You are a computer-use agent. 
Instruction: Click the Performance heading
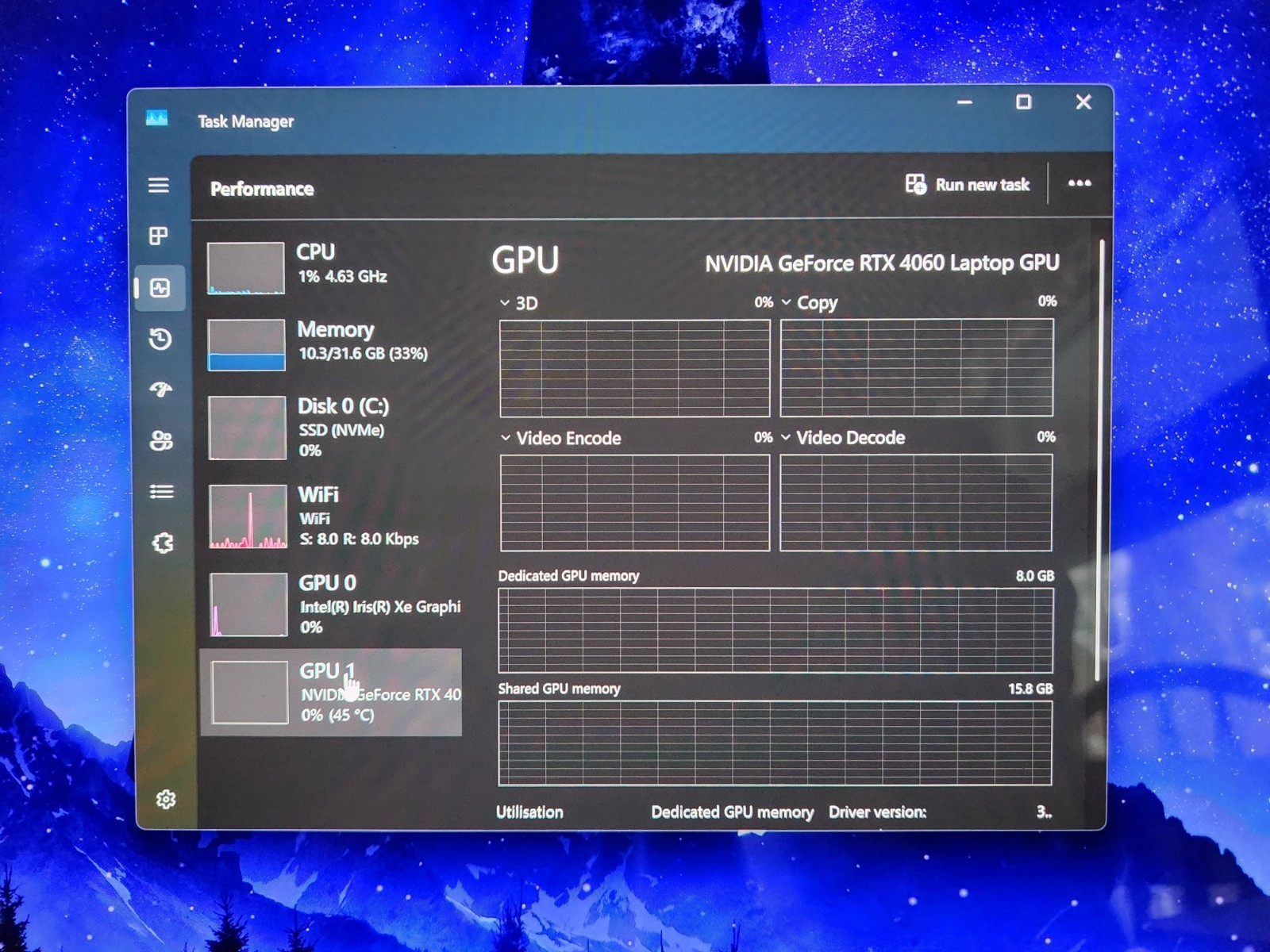coord(262,189)
